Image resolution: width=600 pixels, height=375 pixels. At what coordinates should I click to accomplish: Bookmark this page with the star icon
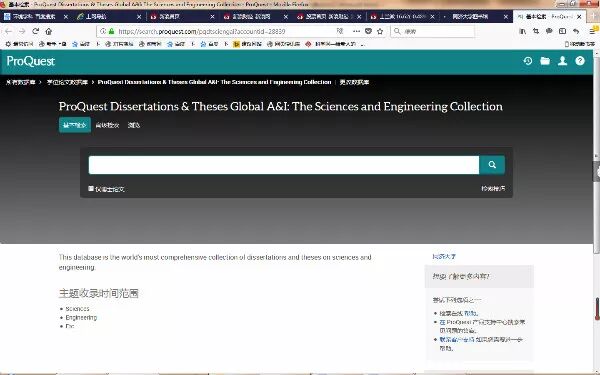380,31
